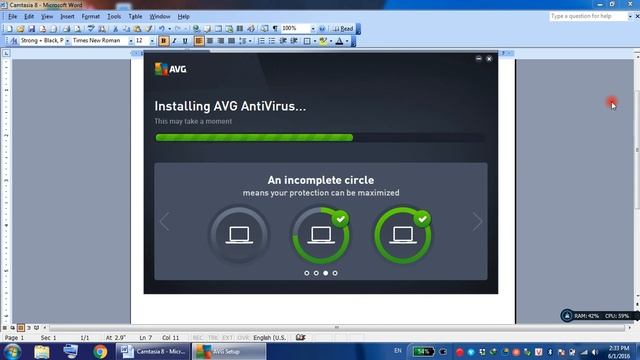Expand the line spacing dropdown arrow

250,41
